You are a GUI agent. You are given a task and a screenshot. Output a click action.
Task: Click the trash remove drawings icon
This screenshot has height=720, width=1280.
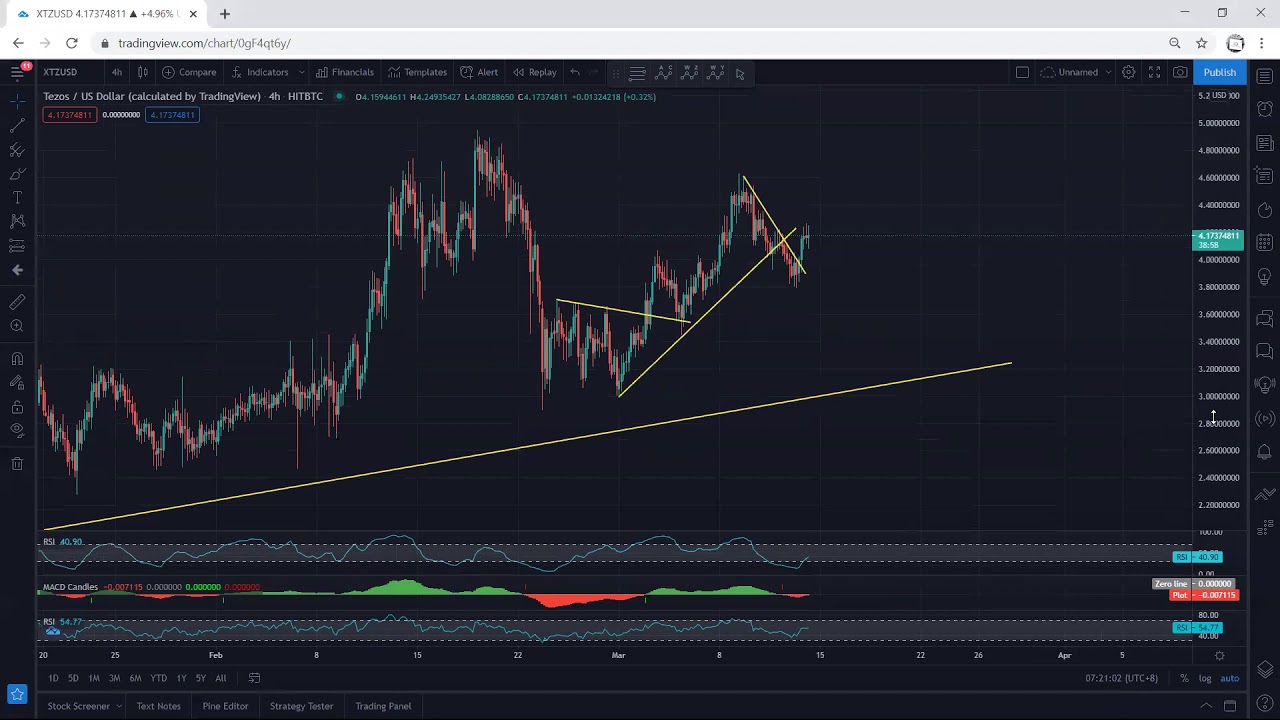click(17, 464)
